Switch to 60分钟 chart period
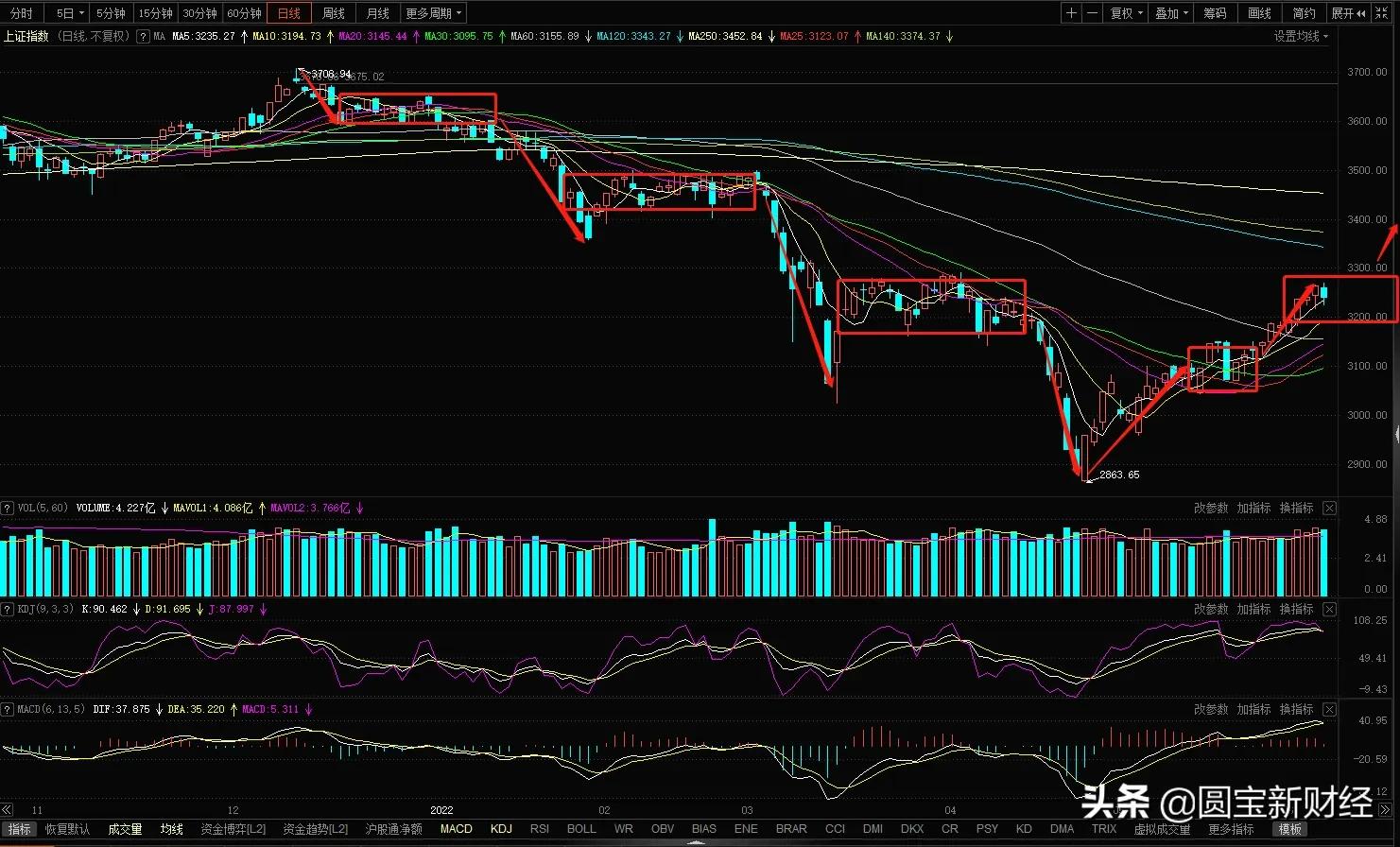The width and height of the screenshot is (1400, 847). tap(244, 13)
